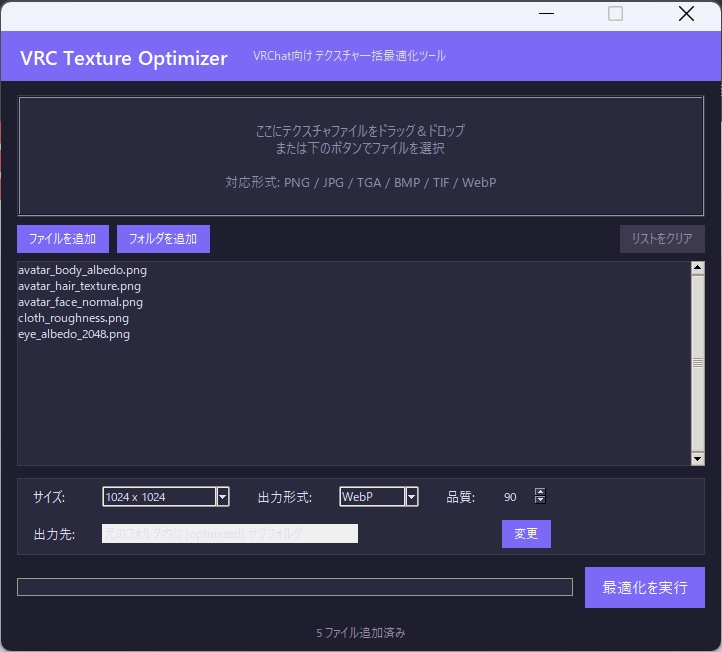
Task: Click the VRC Texture Optimizer title
Action: tap(123, 58)
